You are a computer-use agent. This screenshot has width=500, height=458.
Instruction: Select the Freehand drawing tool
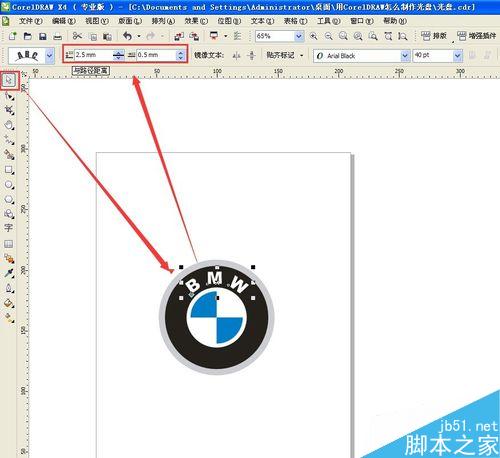tap(9, 139)
